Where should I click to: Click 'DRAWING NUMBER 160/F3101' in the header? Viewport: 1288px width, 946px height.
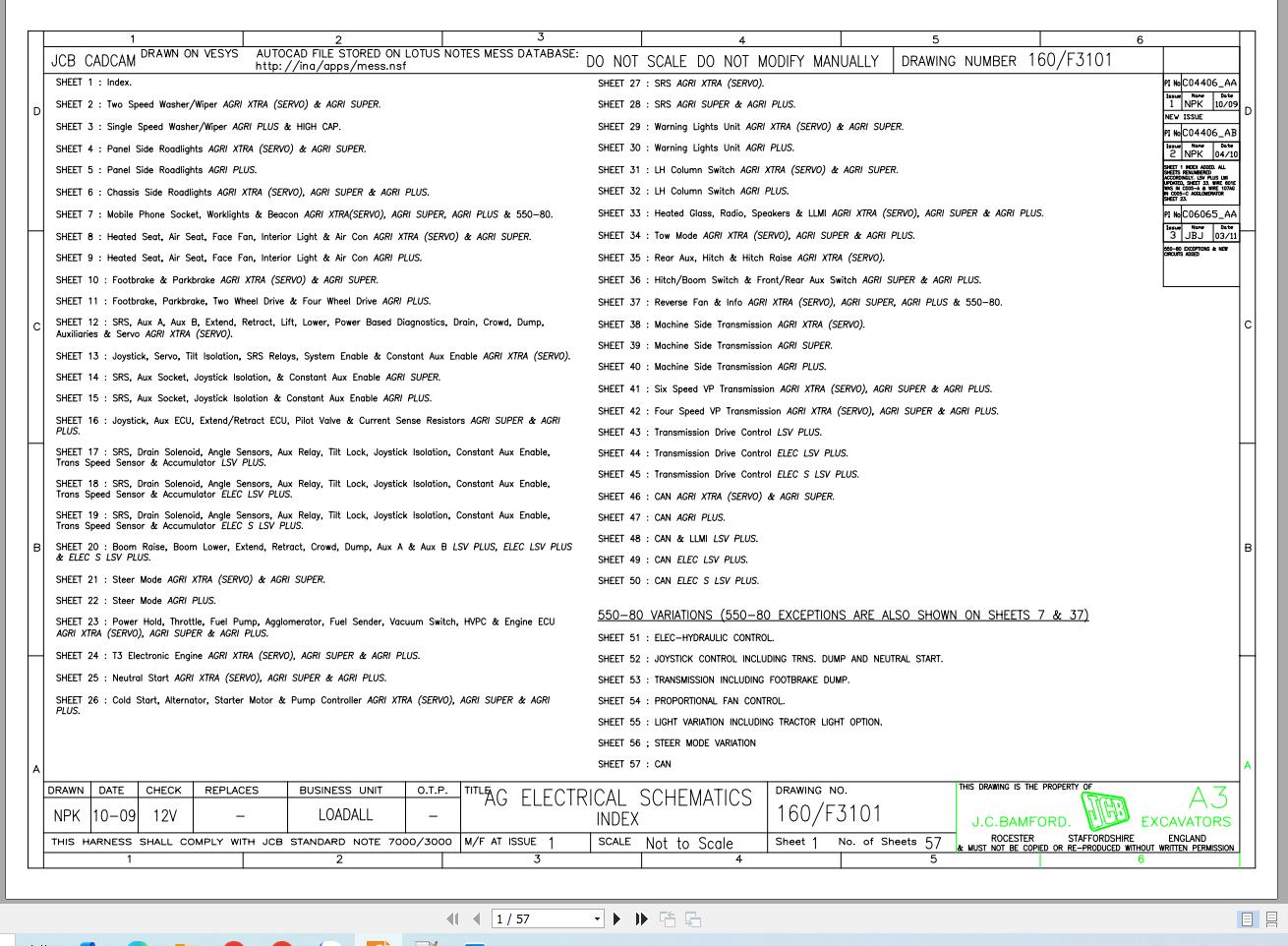pyautogui.click(x=1007, y=60)
